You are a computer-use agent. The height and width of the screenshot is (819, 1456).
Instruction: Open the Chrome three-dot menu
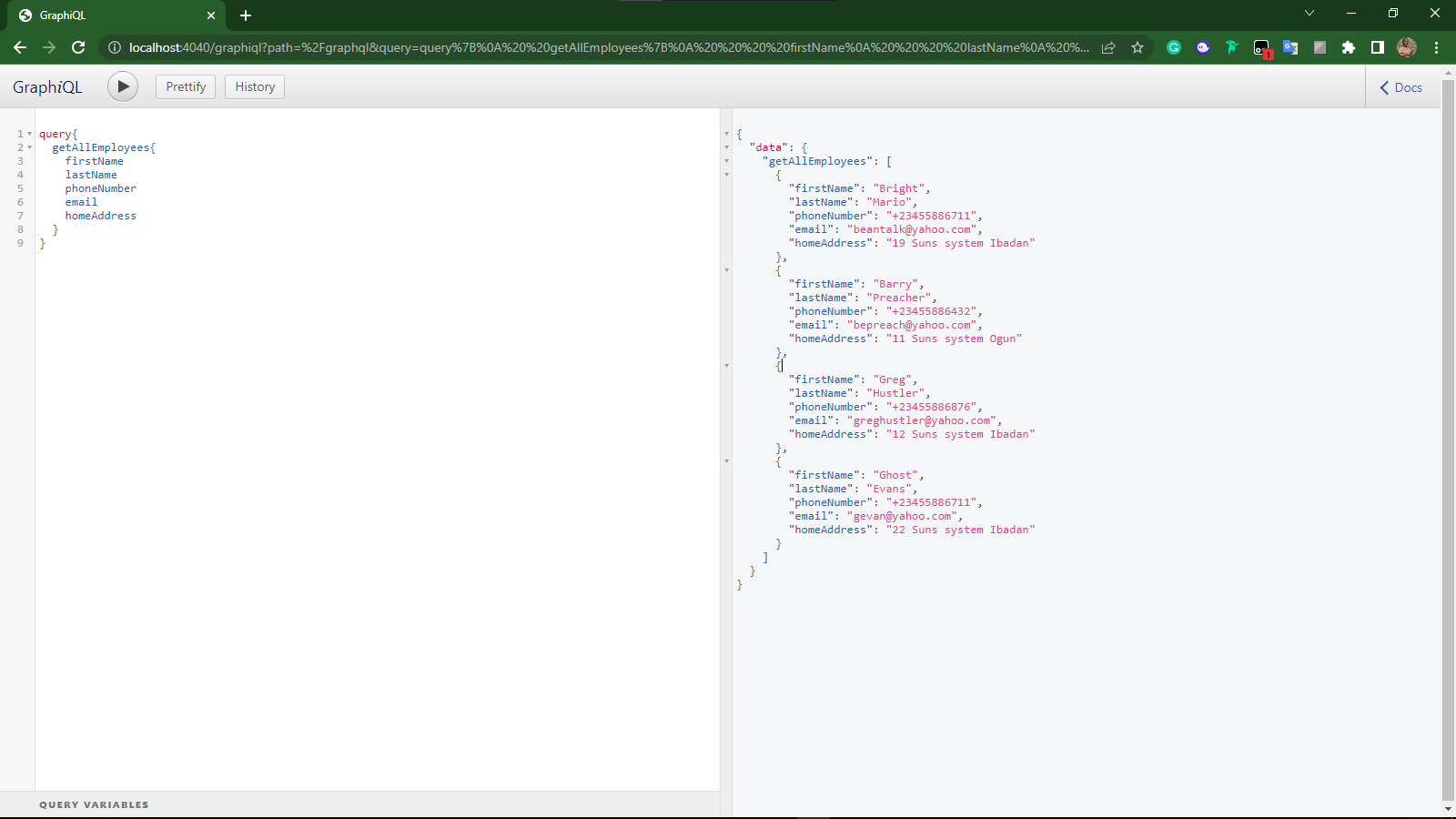(x=1436, y=47)
